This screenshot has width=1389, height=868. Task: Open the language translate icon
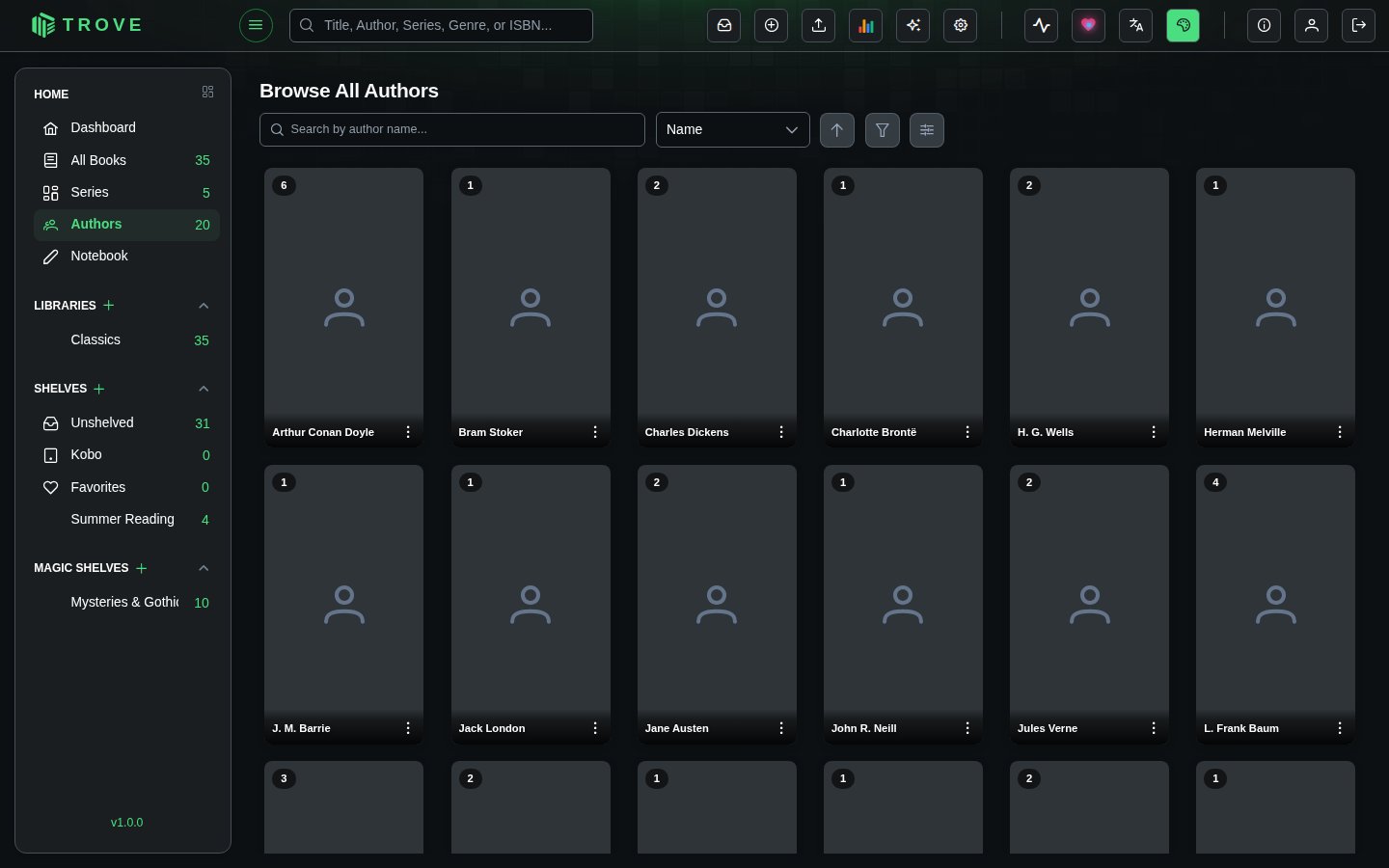coord(1136,25)
